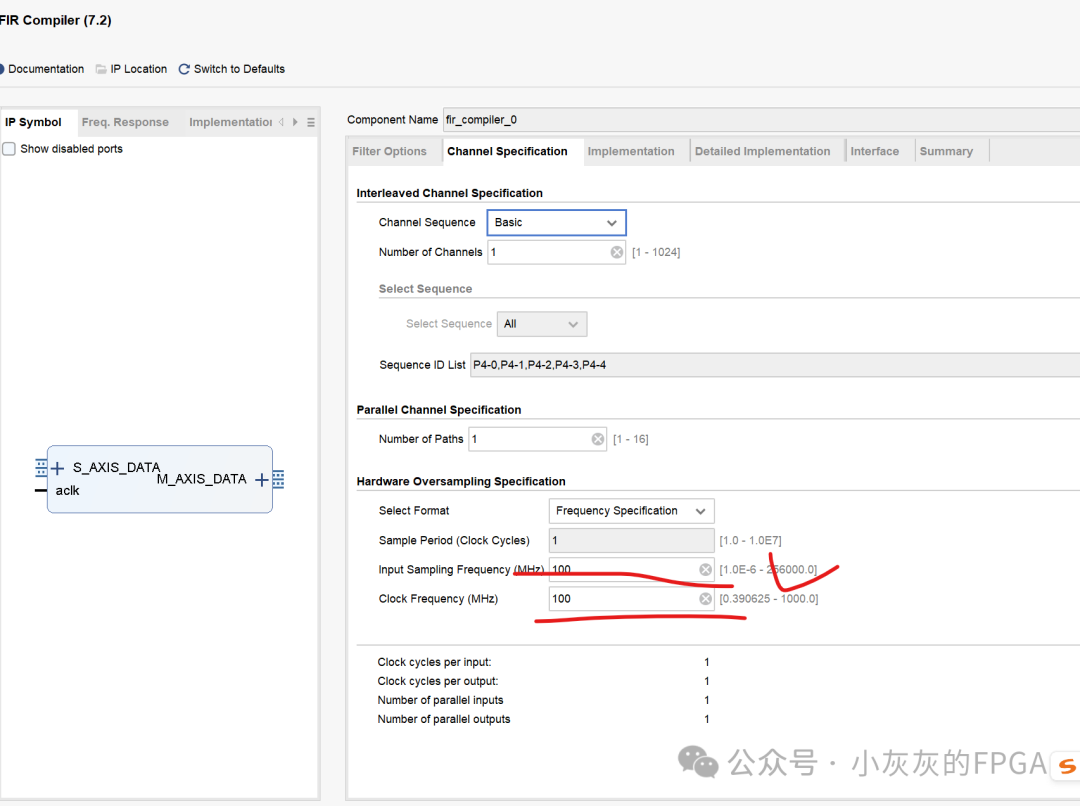This screenshot has width=1080, height=806.
Task: Click the '[1 - 1024]' range hint
Action: [656, 252]
